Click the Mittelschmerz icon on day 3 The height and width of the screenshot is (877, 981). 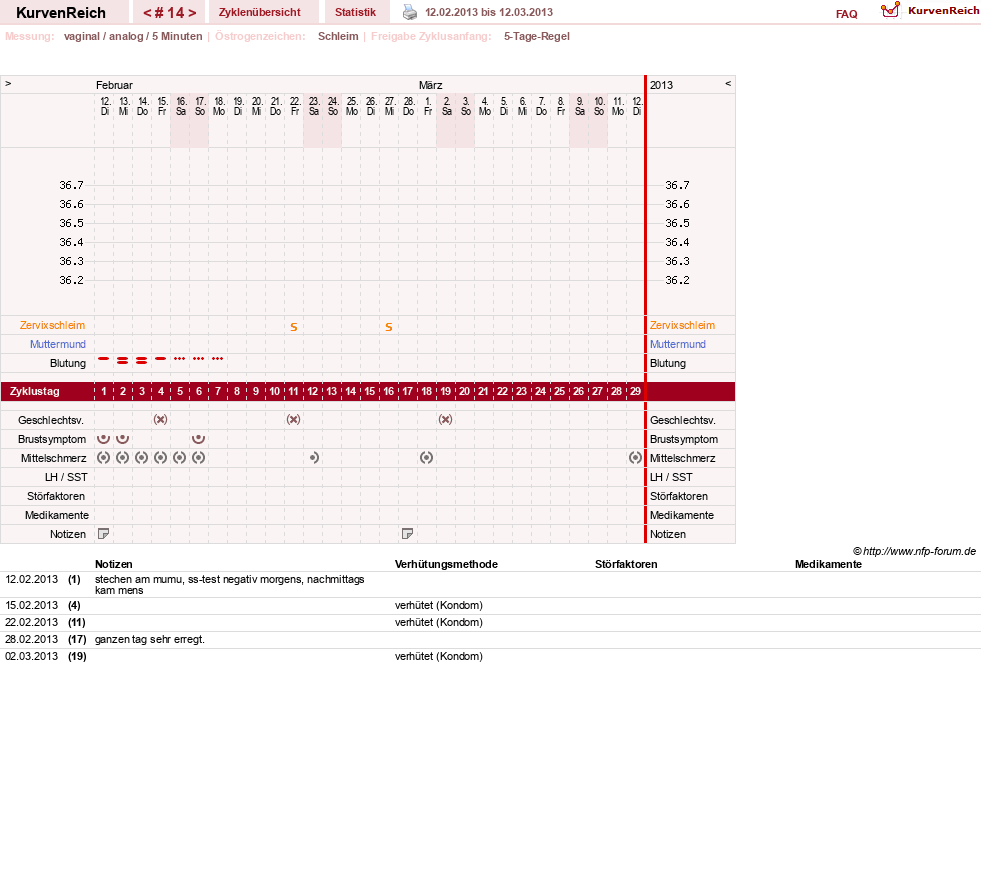[x=141, y=457]
